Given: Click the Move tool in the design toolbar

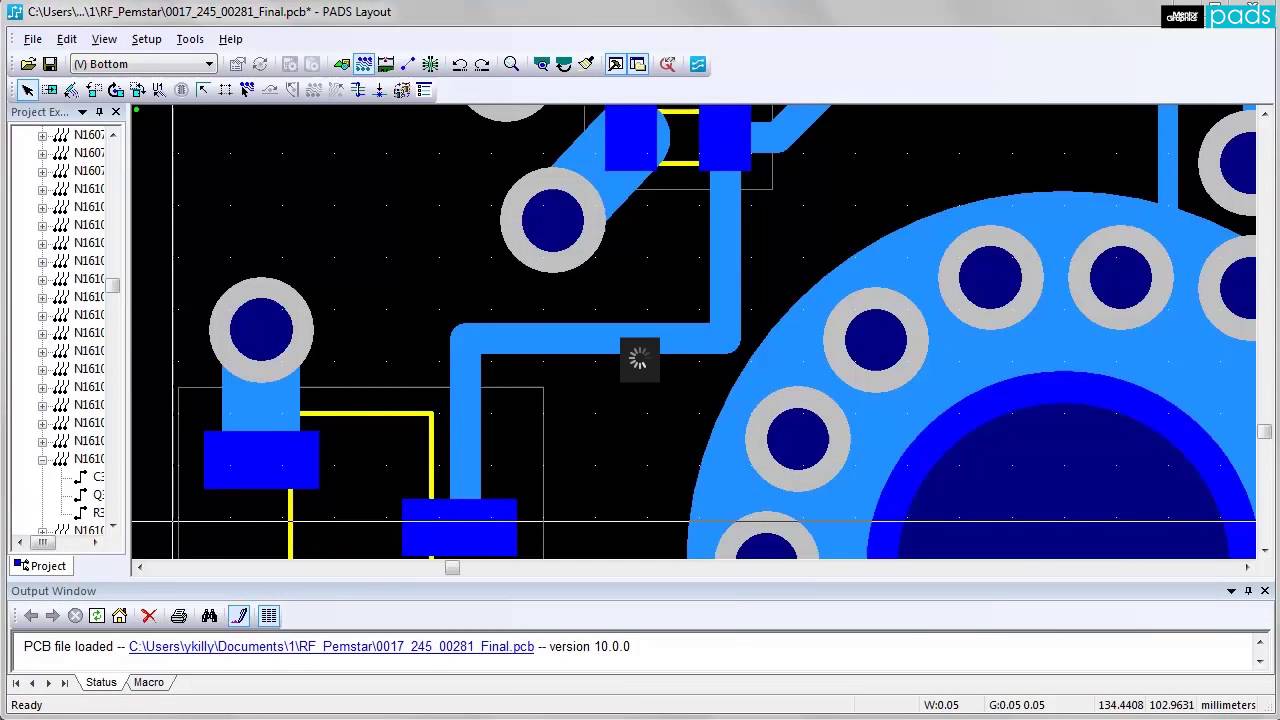Looking at the screenshot, I should click(x=49, y=90).
